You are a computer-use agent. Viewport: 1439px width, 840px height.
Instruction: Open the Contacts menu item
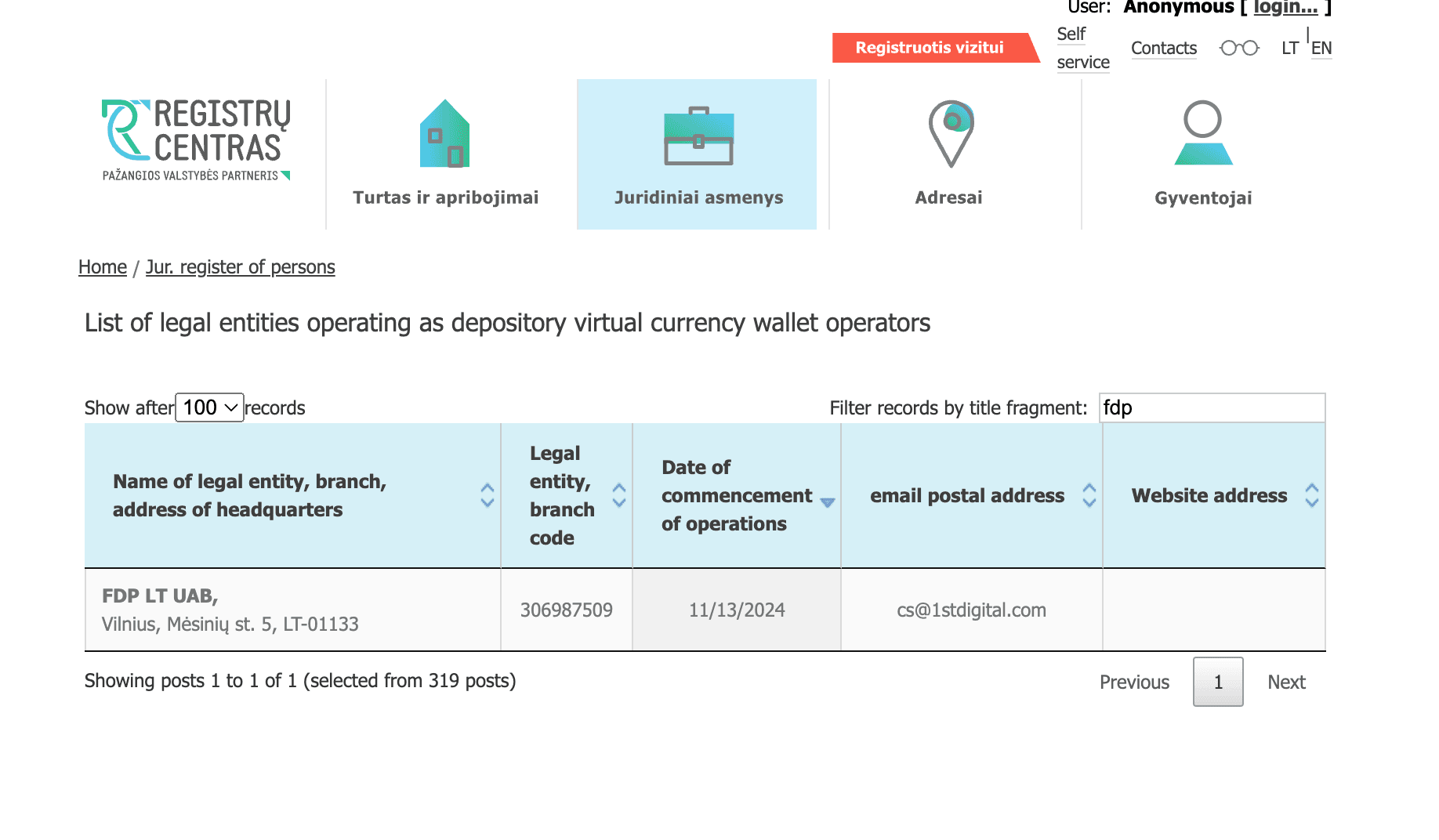[x=1163, y=49]
